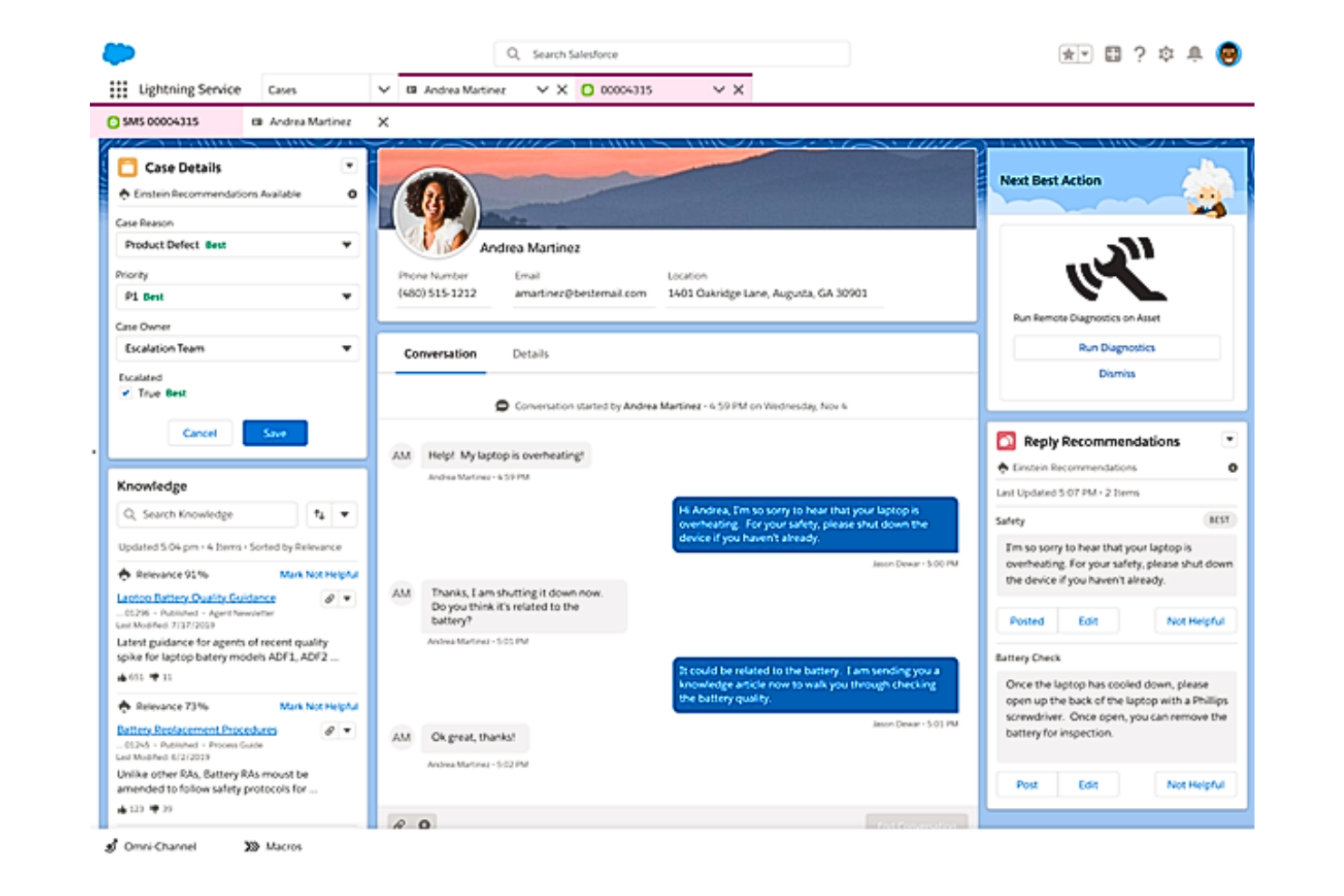The image size is (1344, 896).
Task: Open the Case Owner Escalation Team dropdown
Action: [x=238, y=349]
